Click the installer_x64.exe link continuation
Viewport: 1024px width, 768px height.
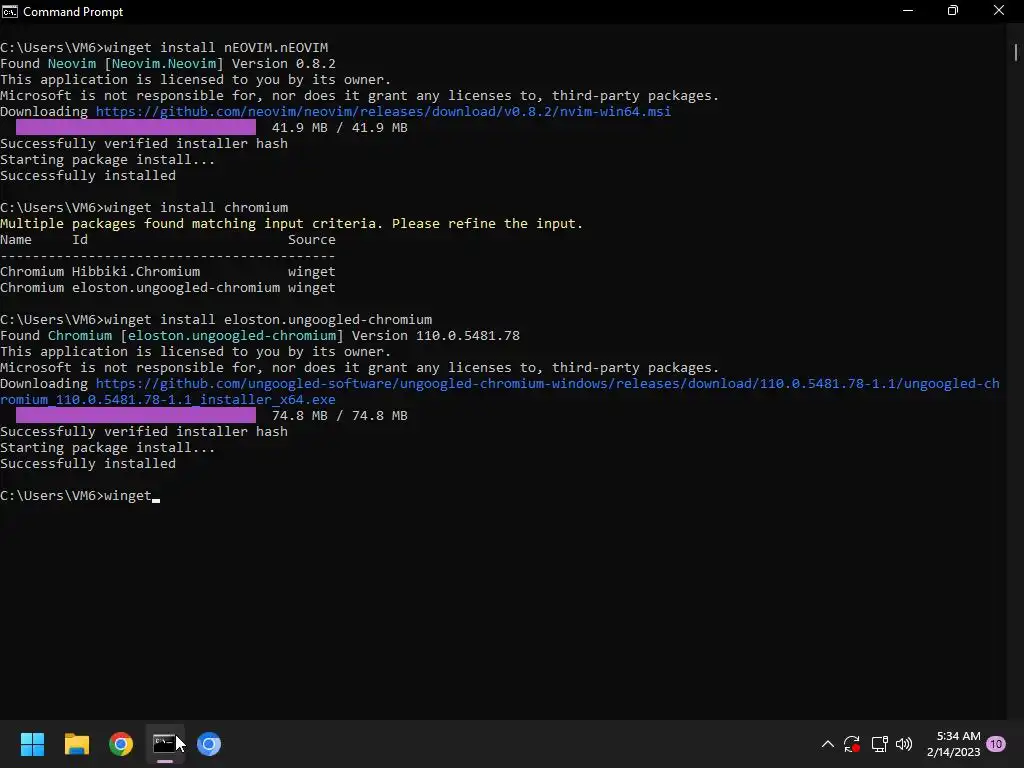point(168,400)
